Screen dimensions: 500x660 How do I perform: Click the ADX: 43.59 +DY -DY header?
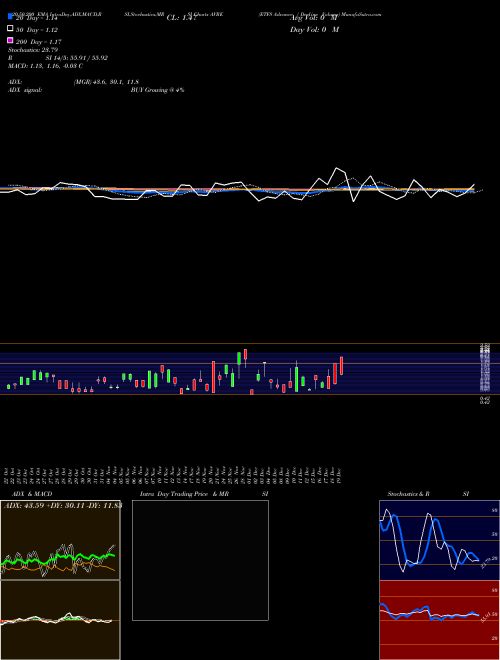63,505
